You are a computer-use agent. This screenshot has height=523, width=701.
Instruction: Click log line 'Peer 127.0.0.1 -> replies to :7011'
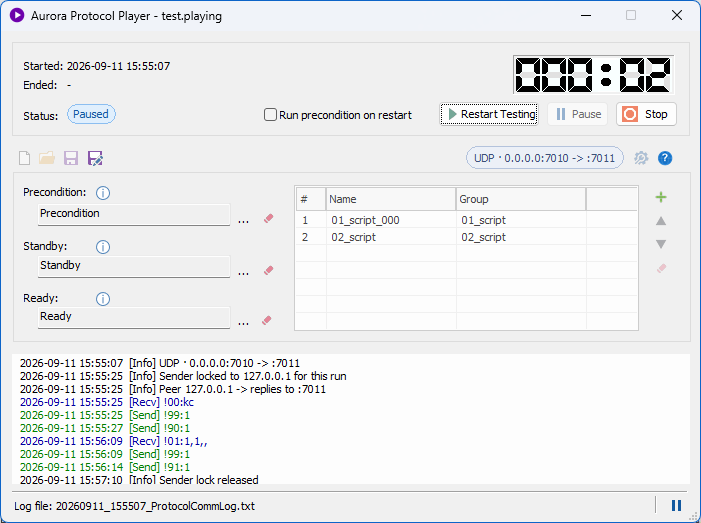click(173, 389)
